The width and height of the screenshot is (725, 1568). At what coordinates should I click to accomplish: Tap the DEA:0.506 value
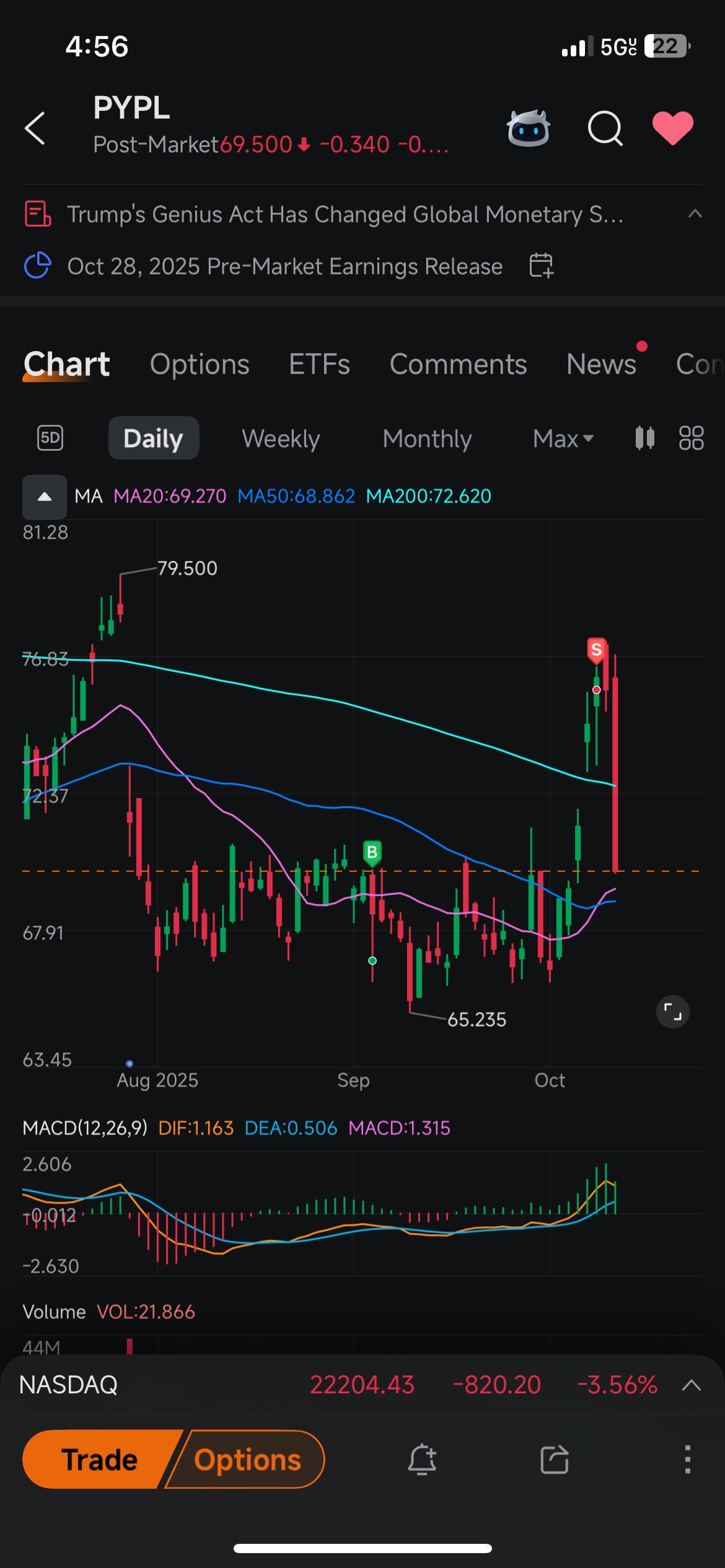291,1128
